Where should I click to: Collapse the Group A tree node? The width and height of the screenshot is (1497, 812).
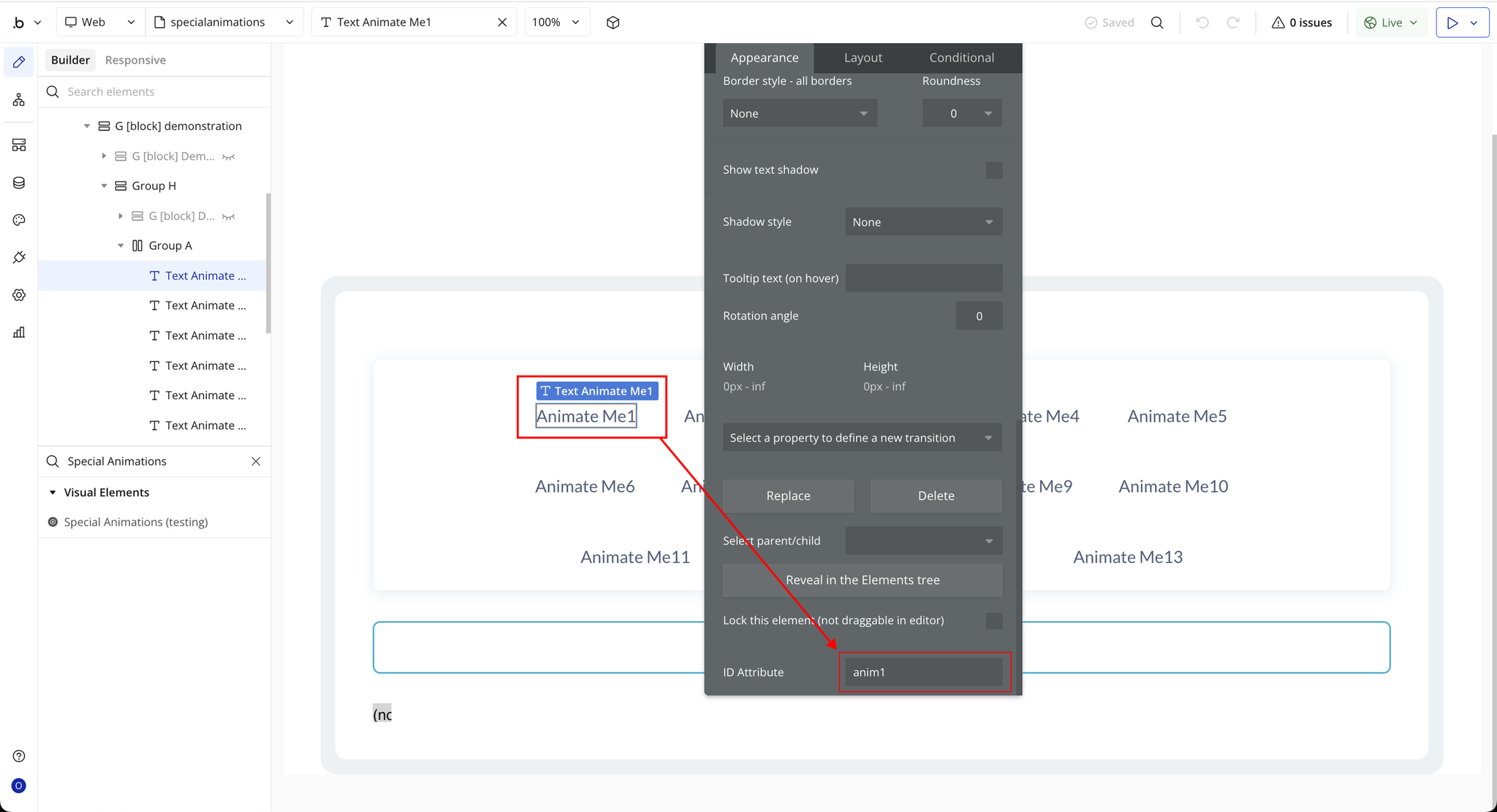click(121, 246)
